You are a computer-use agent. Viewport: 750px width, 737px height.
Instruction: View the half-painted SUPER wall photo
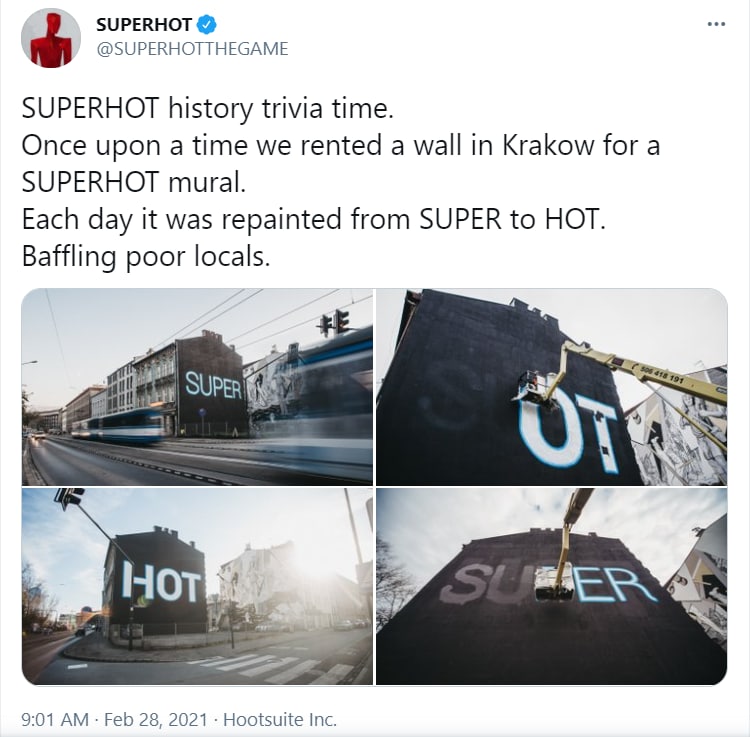pyautogui.click(x=551, y=586)
